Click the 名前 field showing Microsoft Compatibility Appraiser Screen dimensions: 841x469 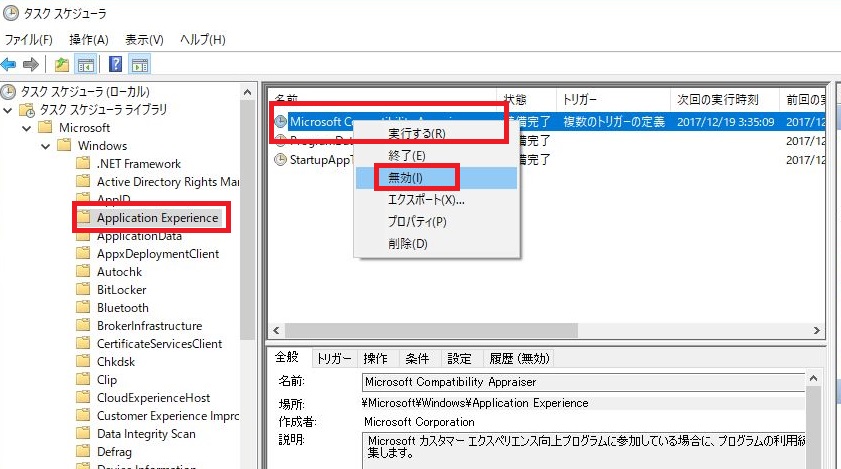point(583,382)
